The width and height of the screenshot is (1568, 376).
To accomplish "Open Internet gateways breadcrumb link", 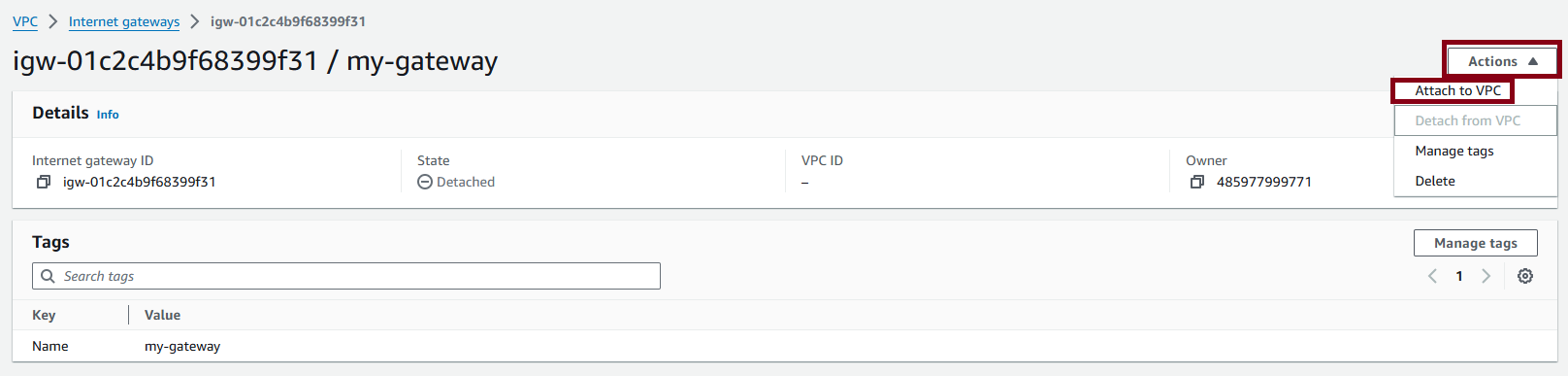I will [x=124, y=21].
